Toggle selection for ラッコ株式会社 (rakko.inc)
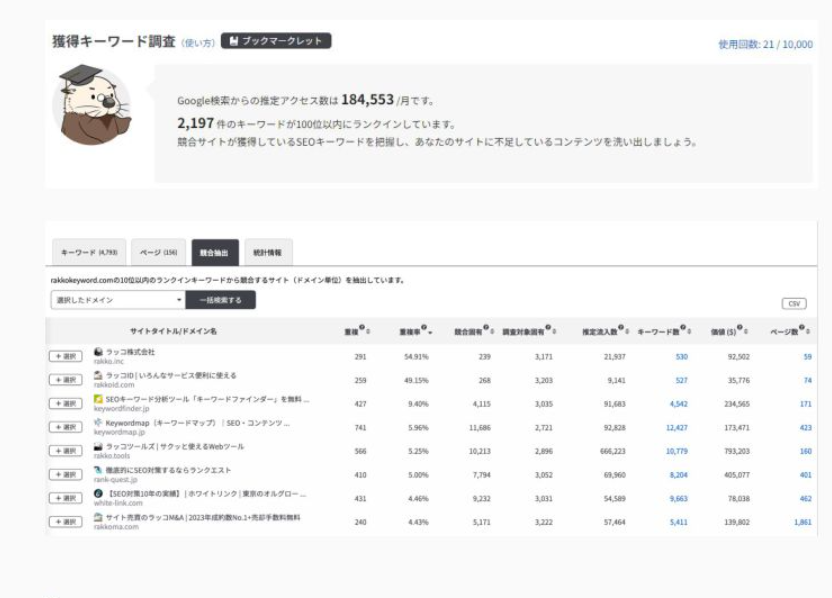832x598 pixels. pos(66,356)
